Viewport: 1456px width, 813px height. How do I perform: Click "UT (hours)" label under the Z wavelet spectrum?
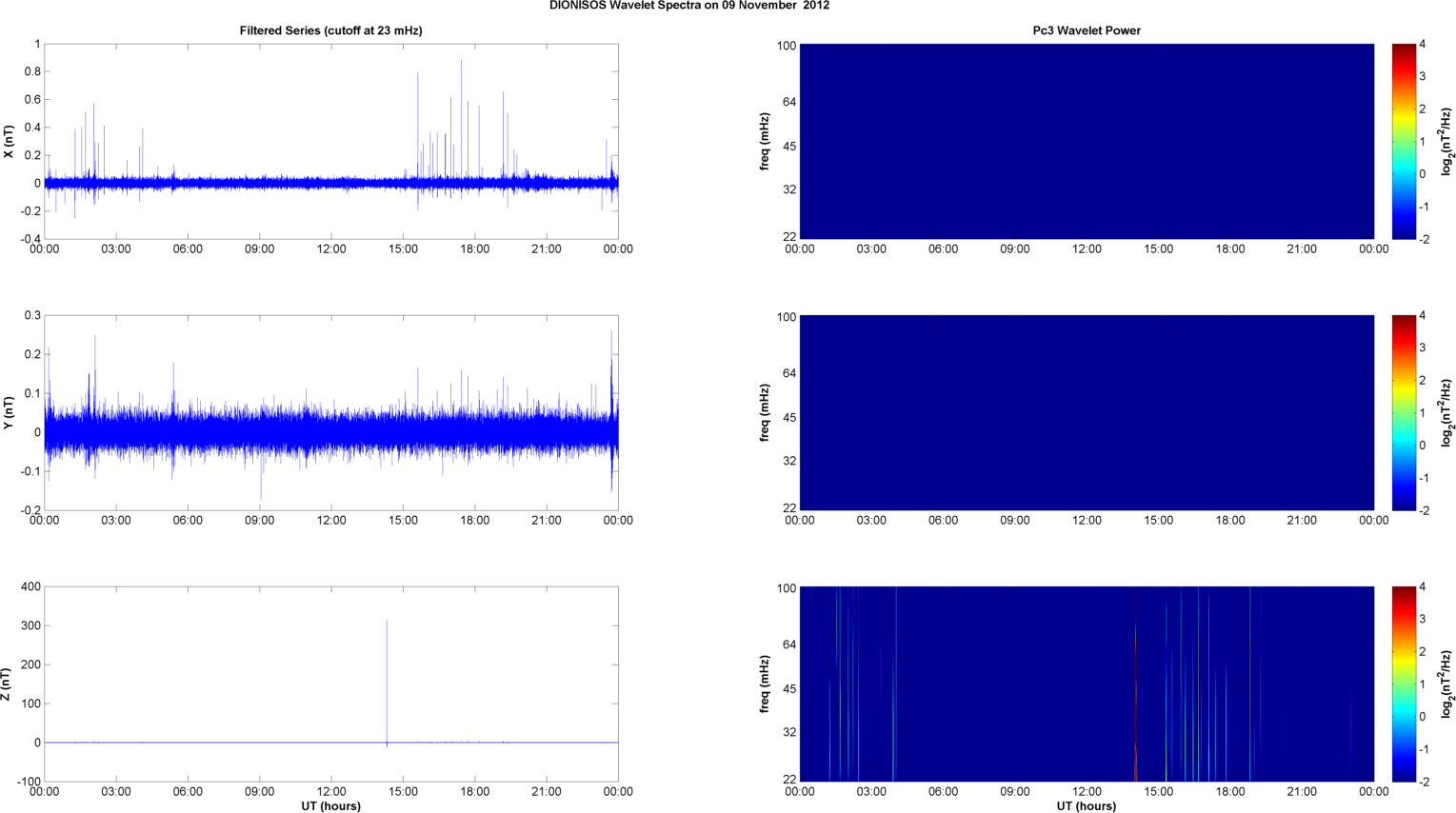(x=1087, y=805)
